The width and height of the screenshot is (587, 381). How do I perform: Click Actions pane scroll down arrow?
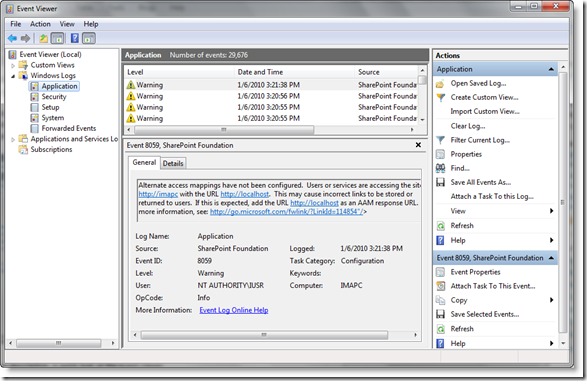(x=563, y=343)
